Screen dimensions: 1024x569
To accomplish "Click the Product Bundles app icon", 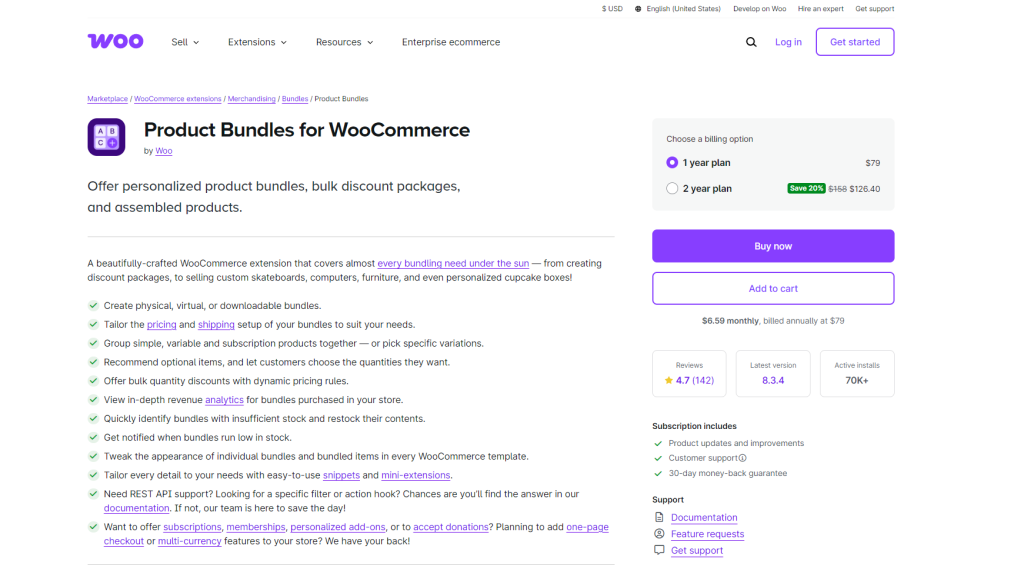I will pos(106,137).
